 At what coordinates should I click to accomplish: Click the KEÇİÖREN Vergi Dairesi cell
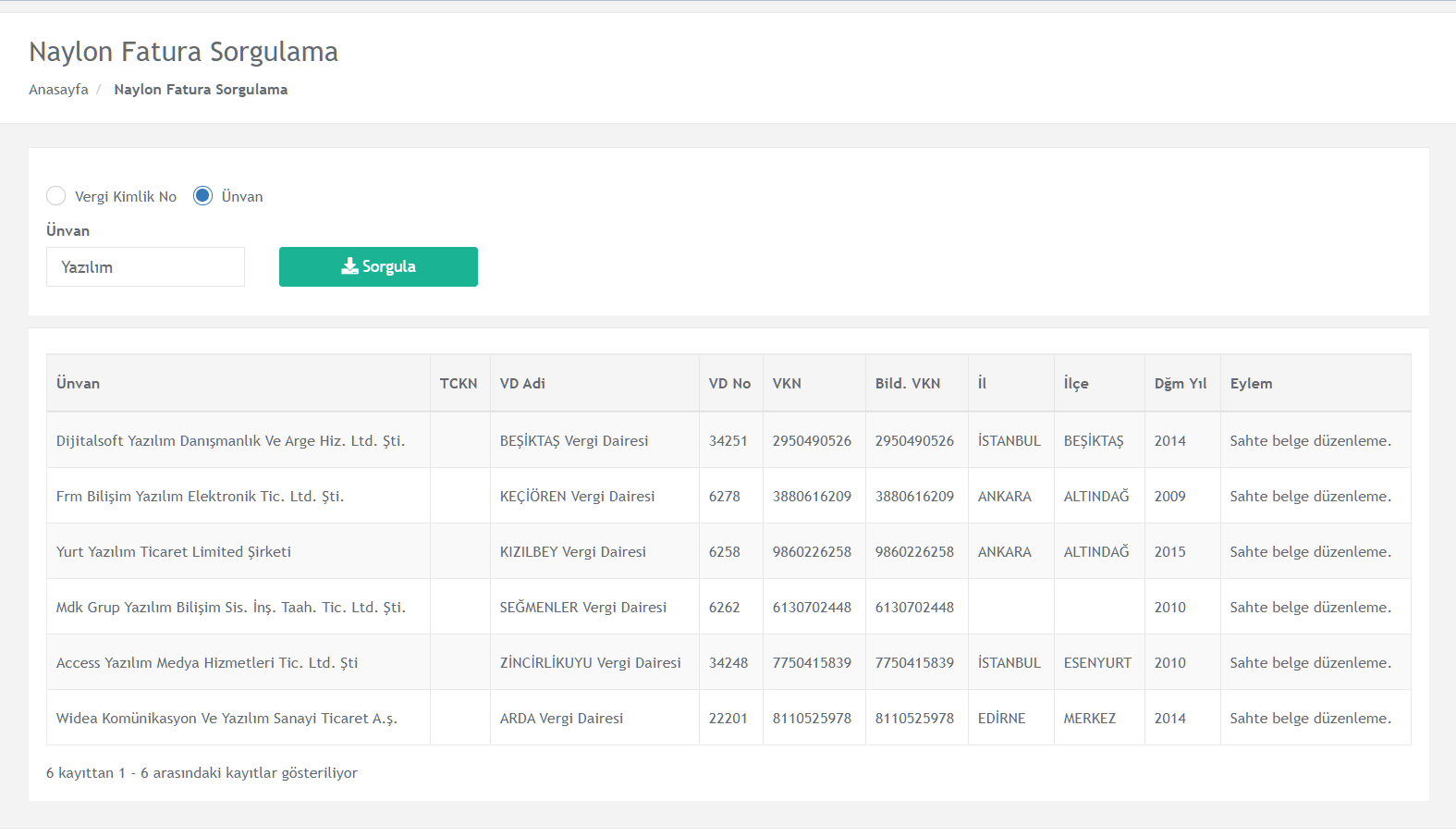point(594,496)
